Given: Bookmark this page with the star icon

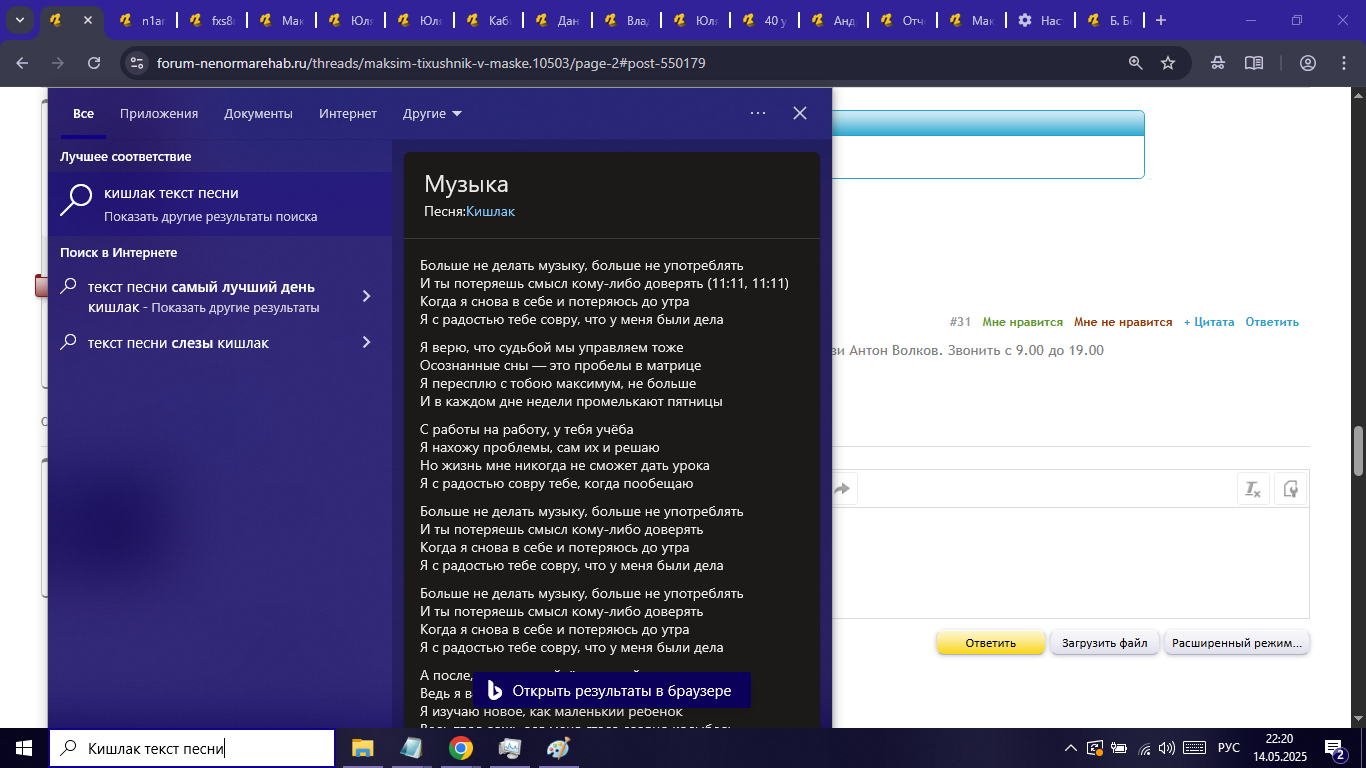Looking at the screenshot, I should [1168, 63].
